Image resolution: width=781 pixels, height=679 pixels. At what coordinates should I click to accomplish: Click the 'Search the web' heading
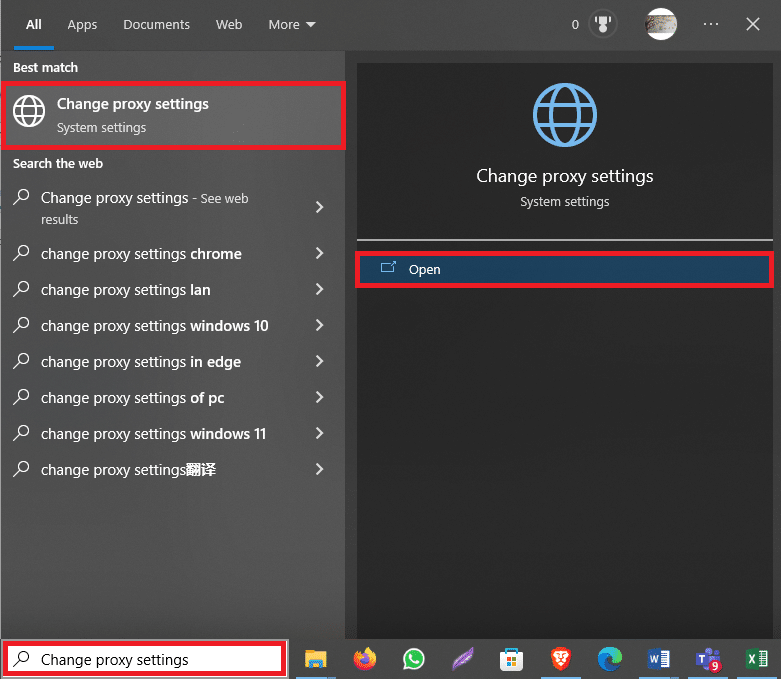click(58, 163)
